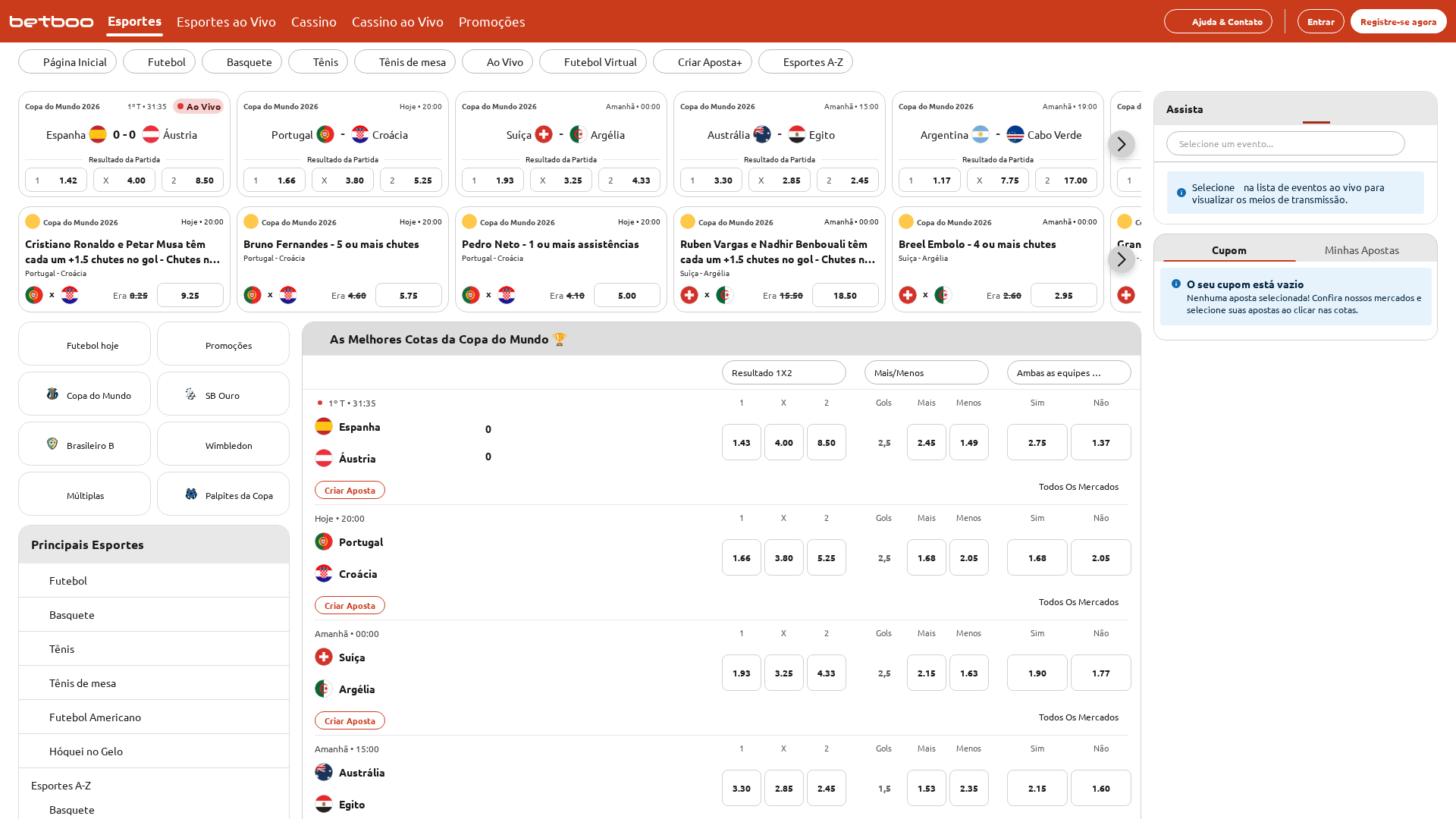Viewport: 1456px width, 819px height.
Task: Click Criar Aposta for Portugal vs Croácia
Action: [x=350, y=605]
